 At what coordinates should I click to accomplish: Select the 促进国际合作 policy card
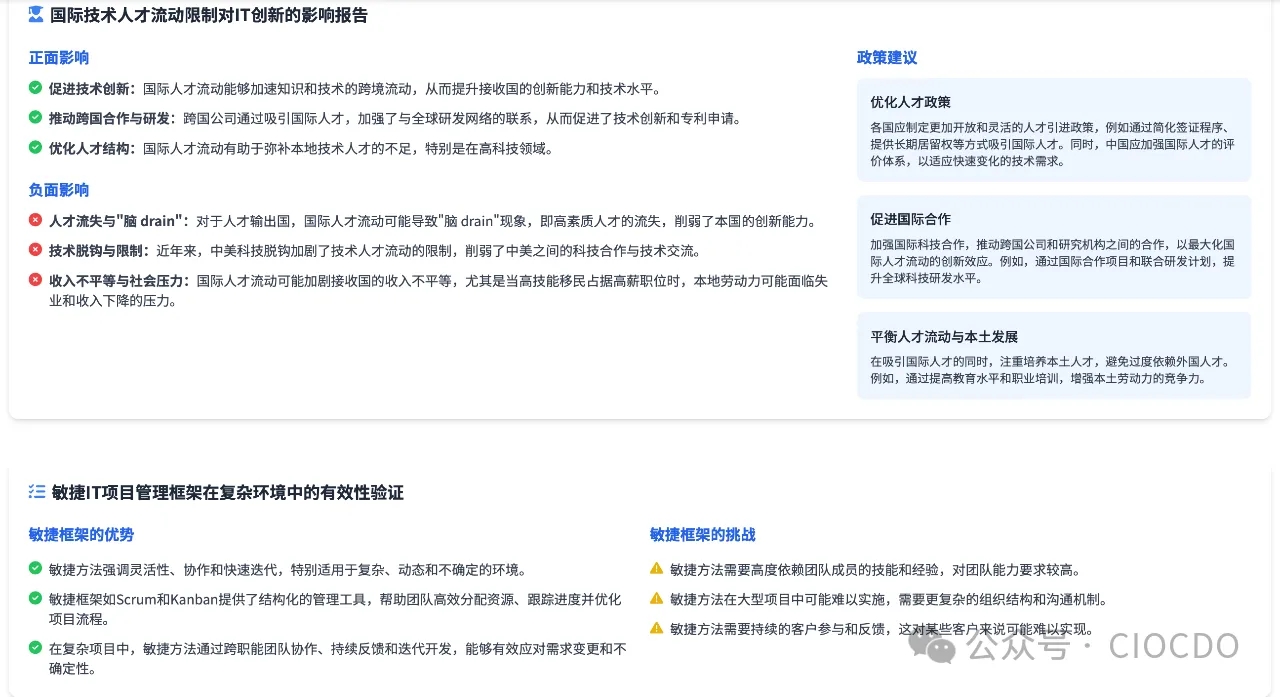point(1053,247)
